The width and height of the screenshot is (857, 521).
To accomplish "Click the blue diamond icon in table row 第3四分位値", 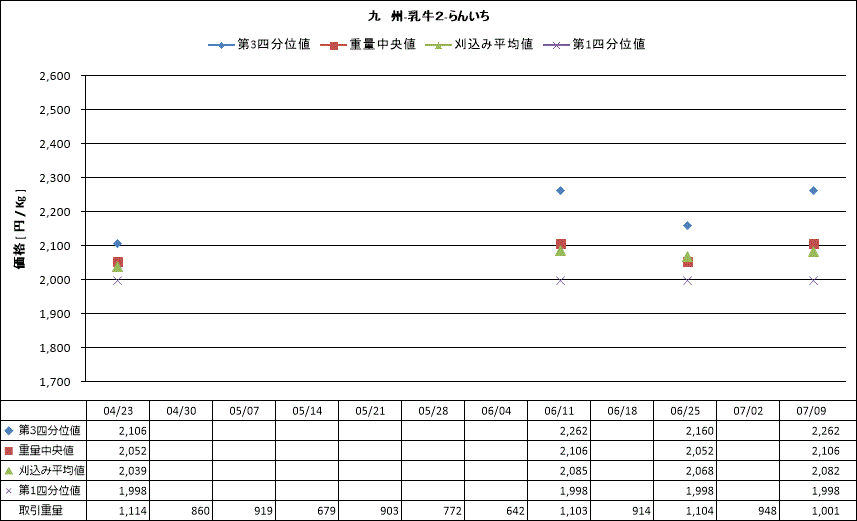I will click(9, 431).
